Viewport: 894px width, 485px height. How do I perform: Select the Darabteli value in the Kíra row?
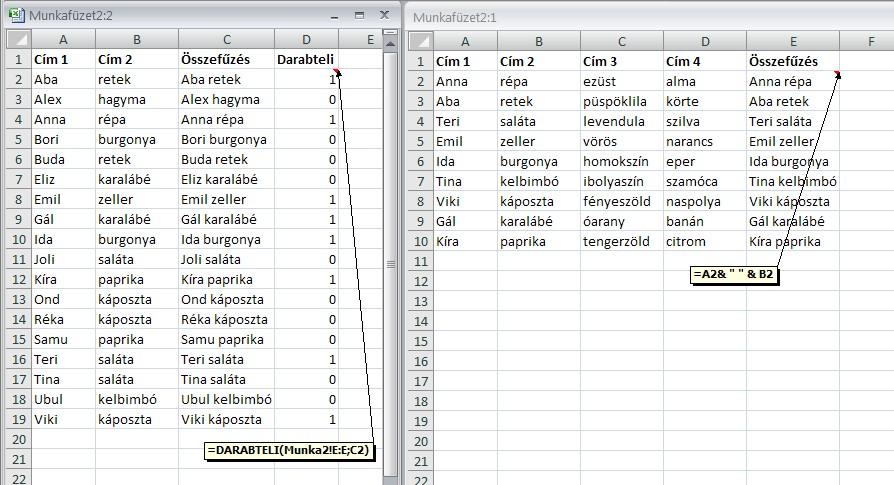(306, 280)
